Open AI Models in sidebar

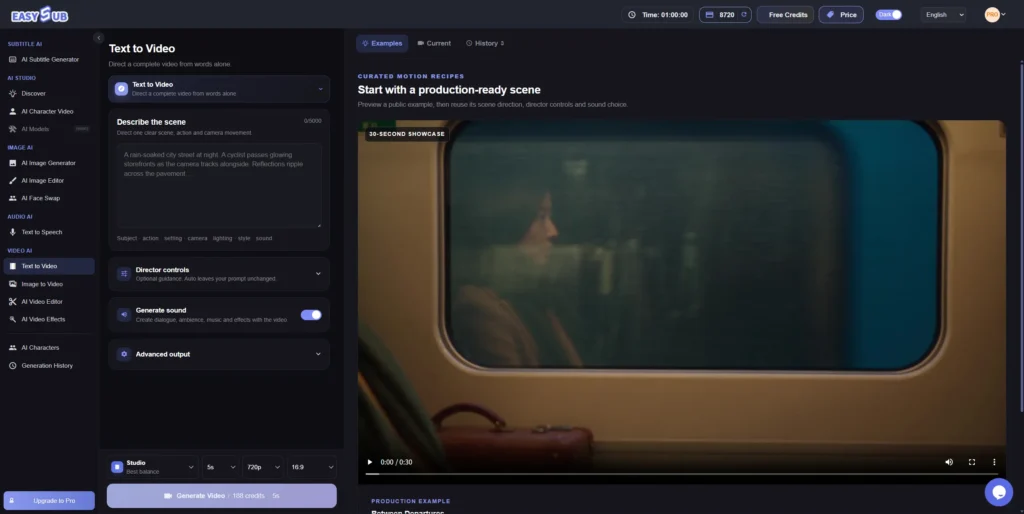[49, 129]
